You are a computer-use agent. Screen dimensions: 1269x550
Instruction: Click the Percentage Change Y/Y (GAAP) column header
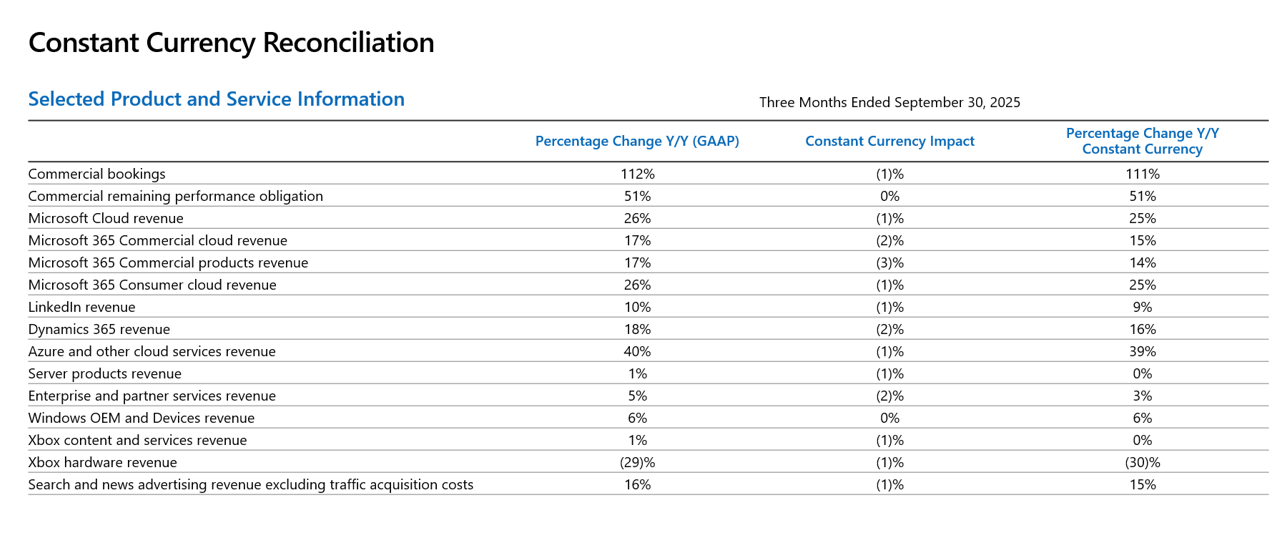637,141
